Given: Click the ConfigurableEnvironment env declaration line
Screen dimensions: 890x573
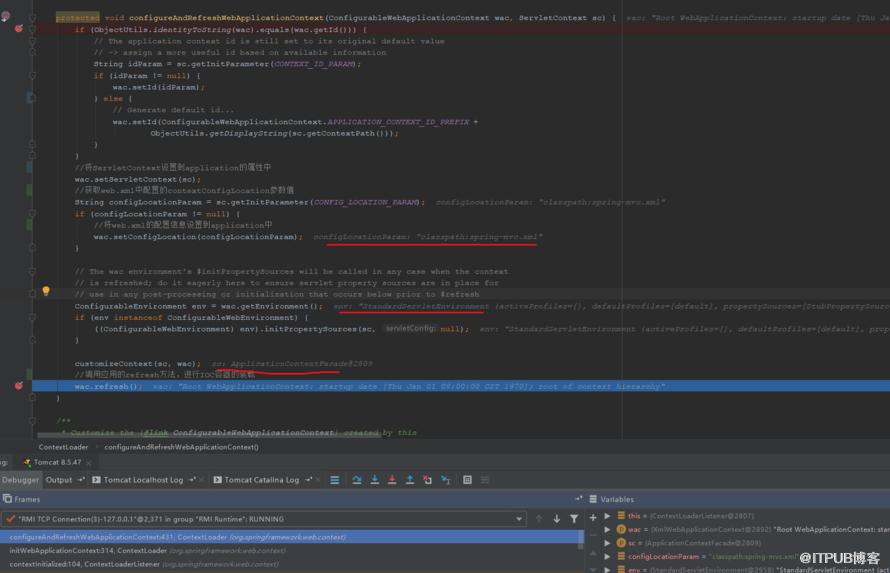Looking at the screenshot, I should pyautogui.click(x=198, y=306).
